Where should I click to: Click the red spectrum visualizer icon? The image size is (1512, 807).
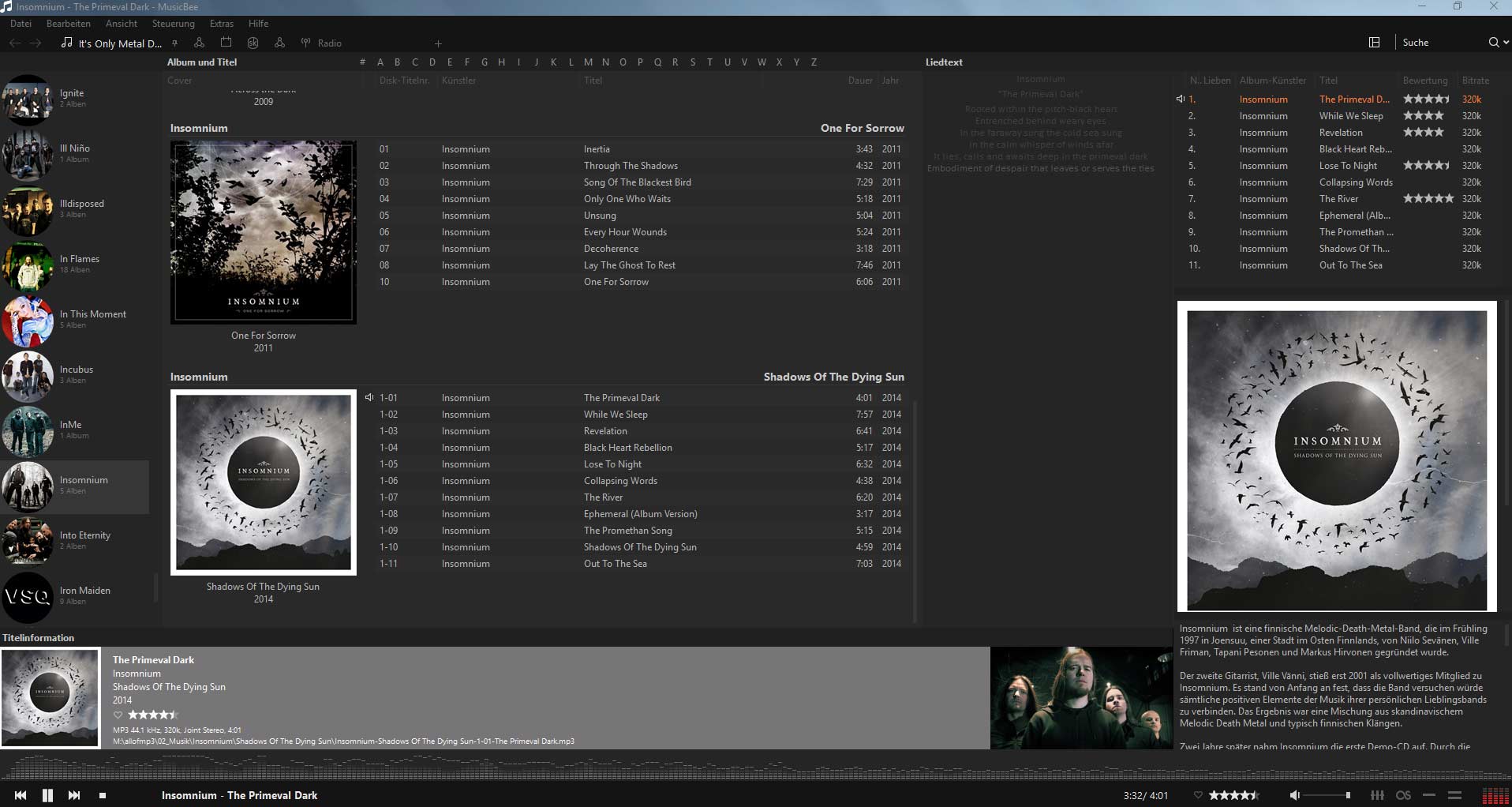pyautogui.click(x=1495, y=796)
